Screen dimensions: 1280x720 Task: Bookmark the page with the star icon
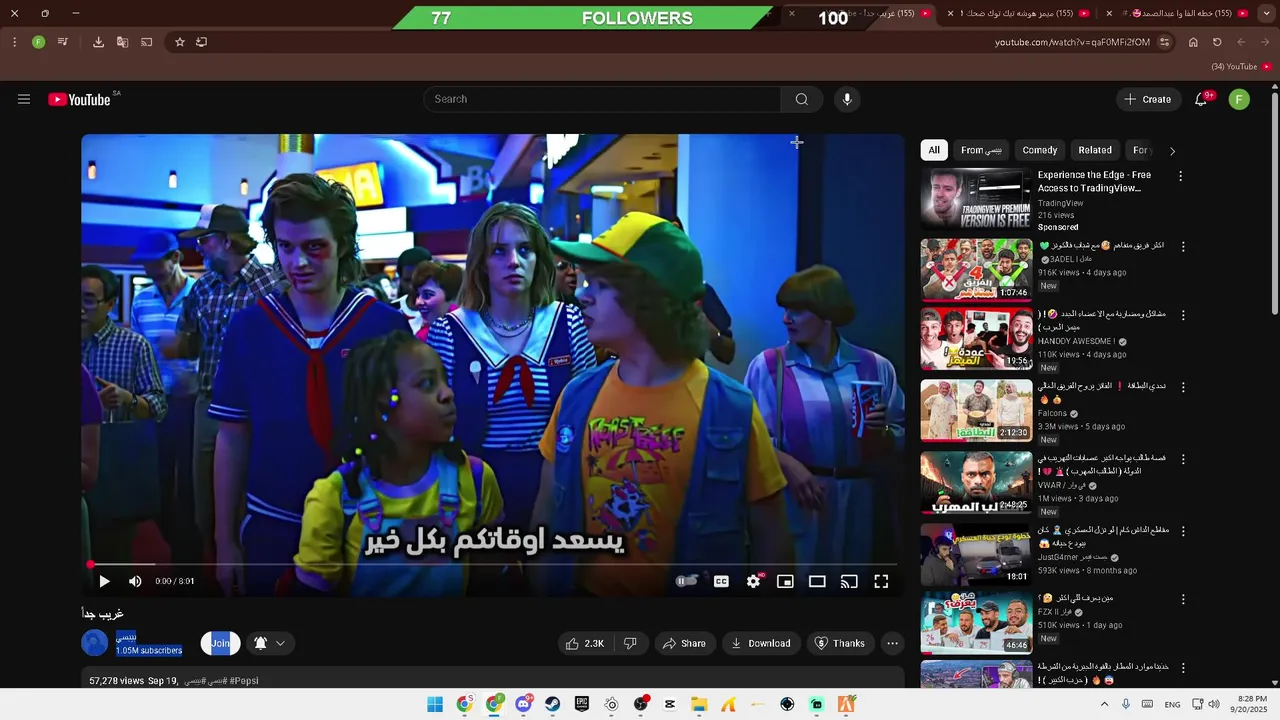tap(180, 42)
